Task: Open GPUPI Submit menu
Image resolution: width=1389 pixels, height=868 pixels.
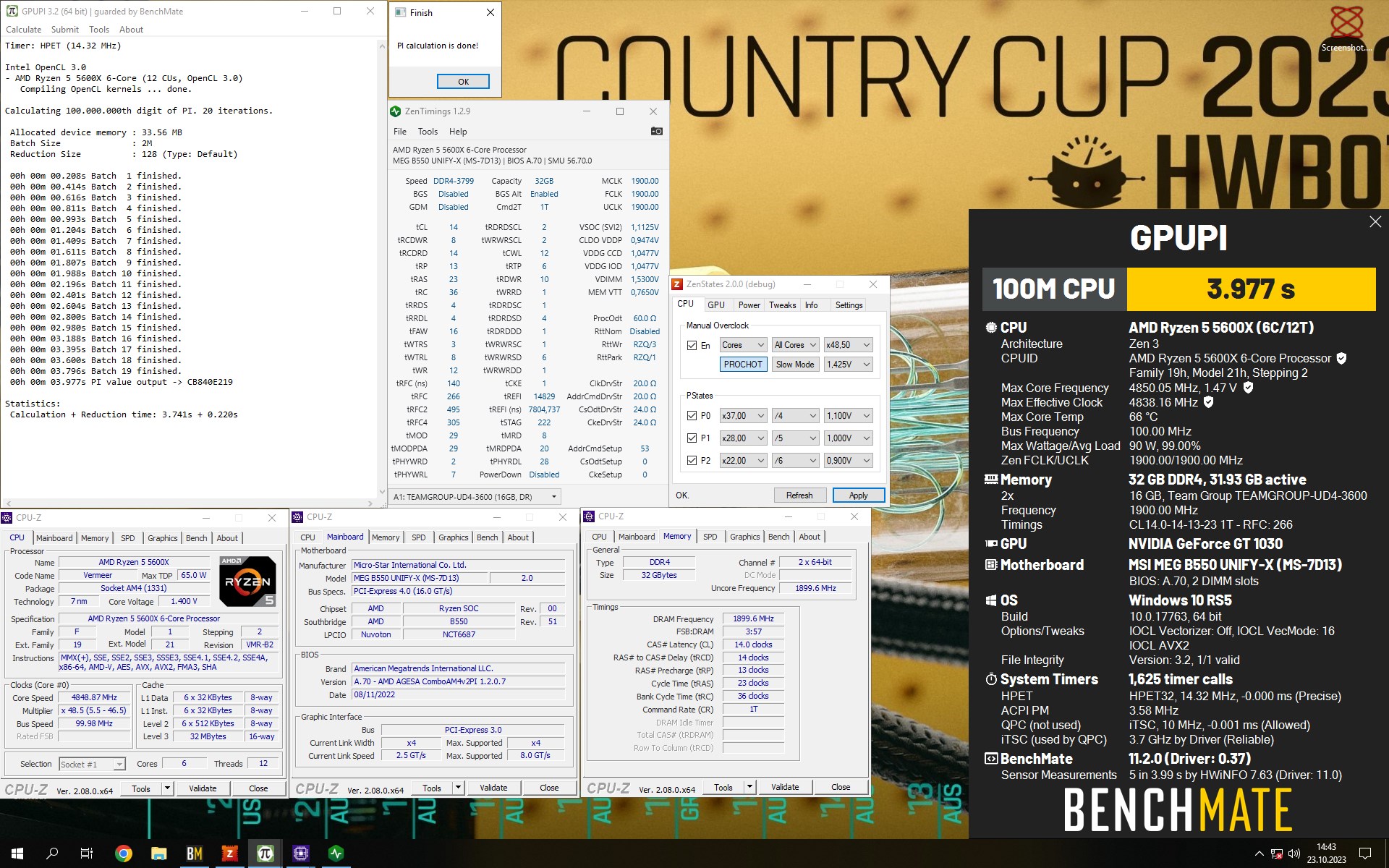Action: (x=65, y=30)
